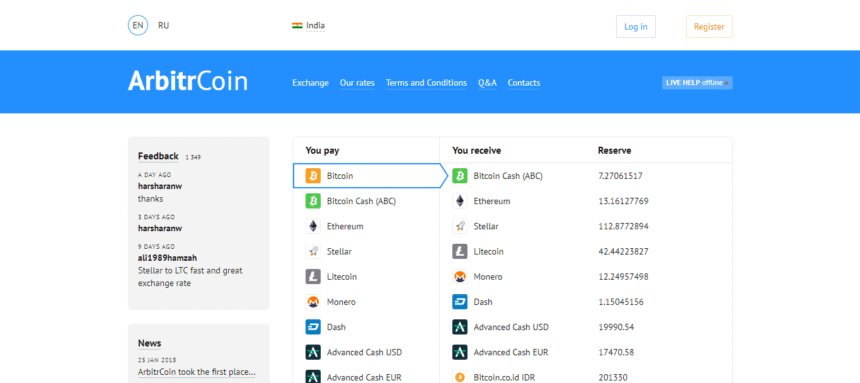Select Monero text under You pay

341,302
